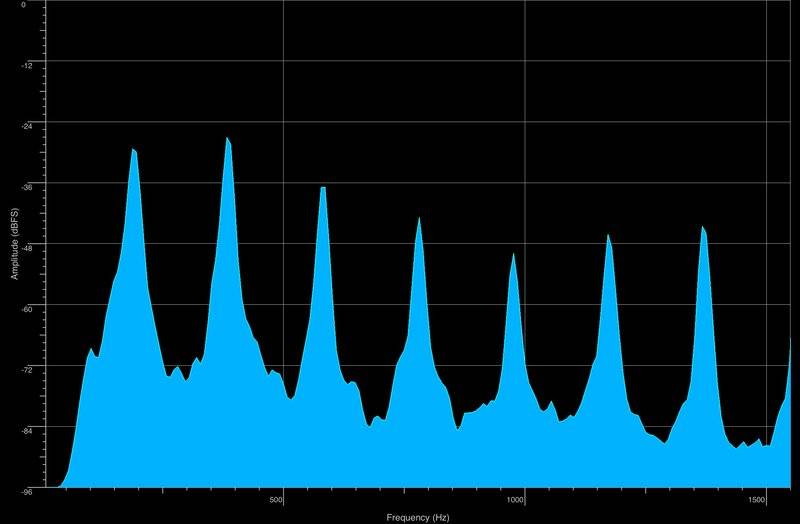The height and width of the screenshot is (524, 800).
Task: Click the 1500 Hz tick label
Action: (x=758, y=500)
